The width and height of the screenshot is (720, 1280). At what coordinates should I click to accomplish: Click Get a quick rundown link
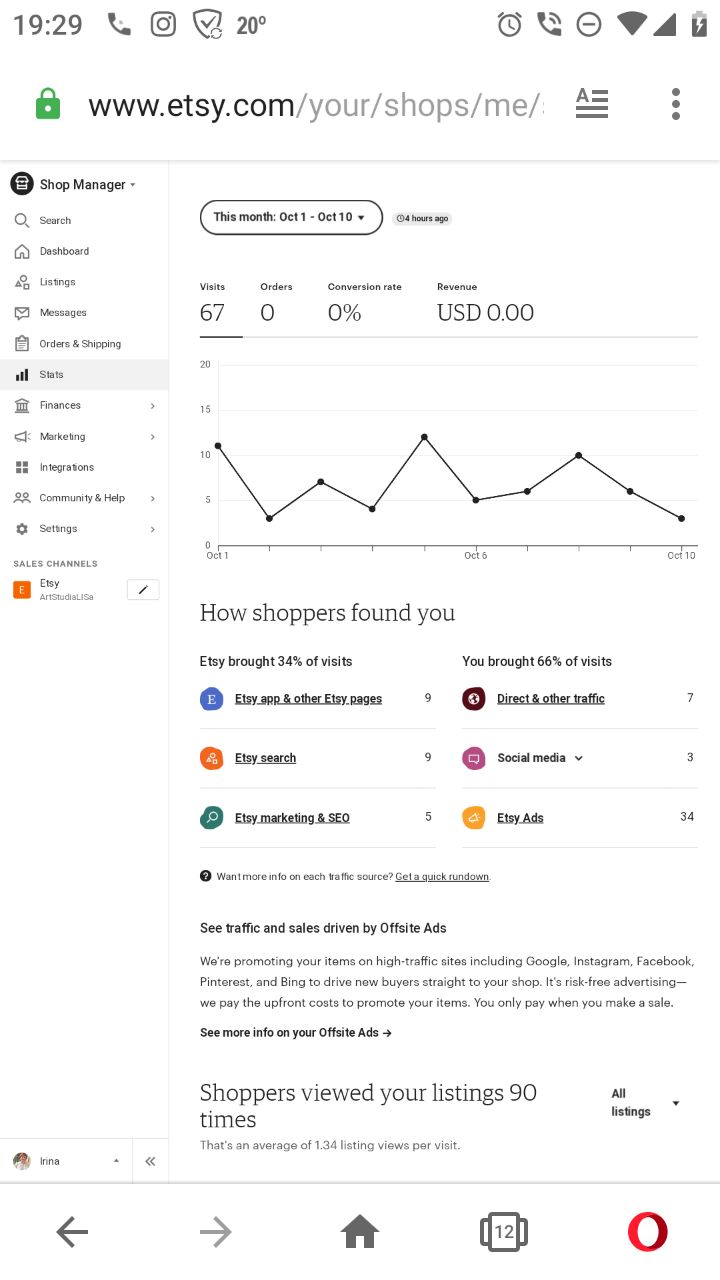[x=442, y=877]
